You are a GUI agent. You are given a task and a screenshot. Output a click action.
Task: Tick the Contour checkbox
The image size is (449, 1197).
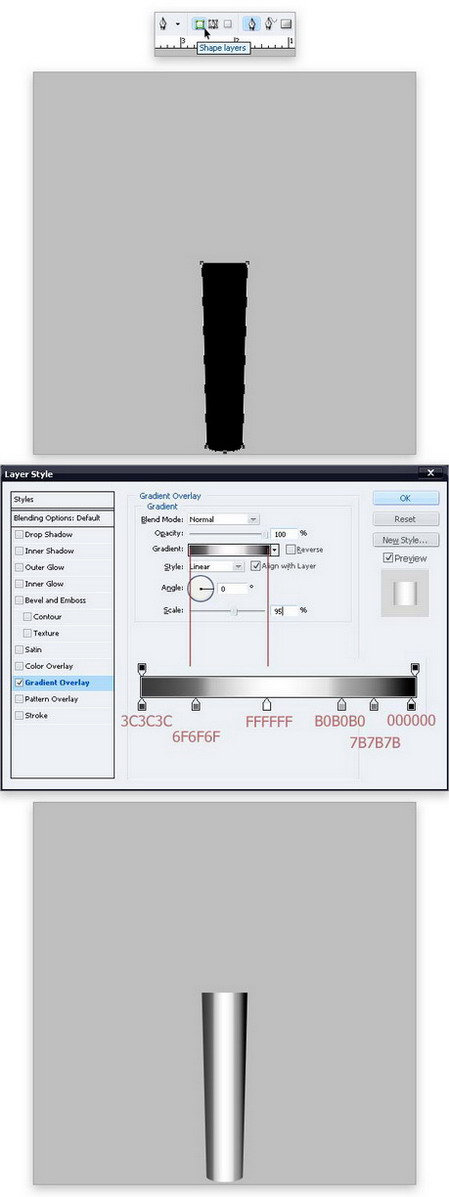pyautogui.click(x=27, y=617)
